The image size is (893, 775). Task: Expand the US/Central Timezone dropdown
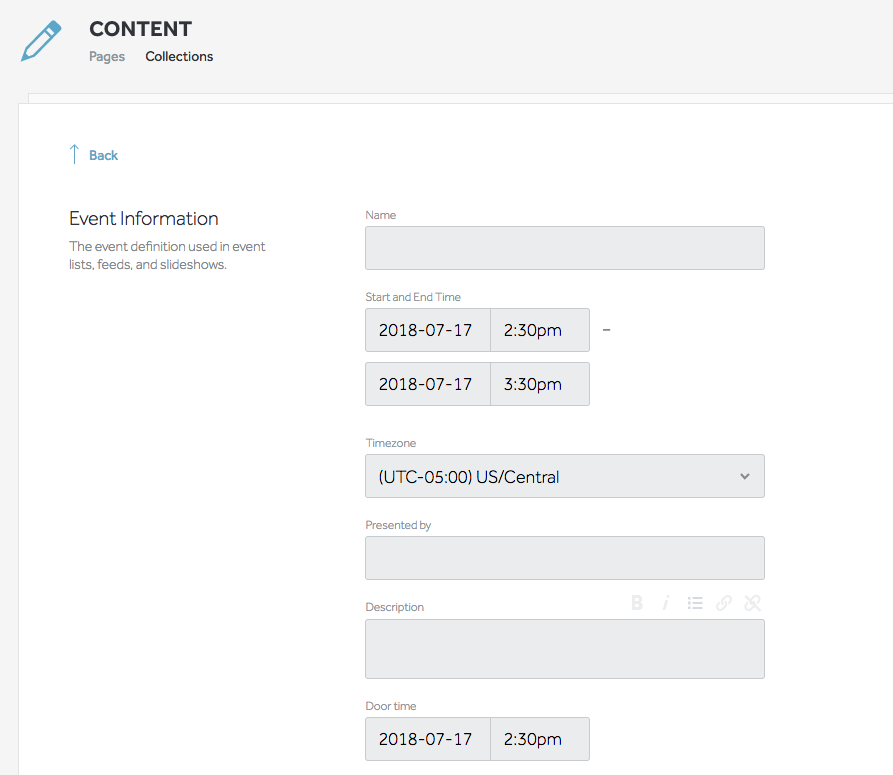[x=564, y=477]
